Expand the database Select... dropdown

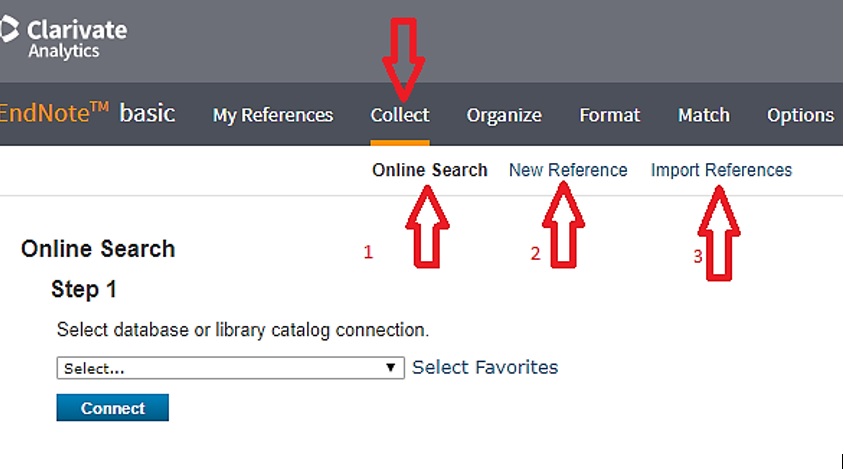click(230, 368)
